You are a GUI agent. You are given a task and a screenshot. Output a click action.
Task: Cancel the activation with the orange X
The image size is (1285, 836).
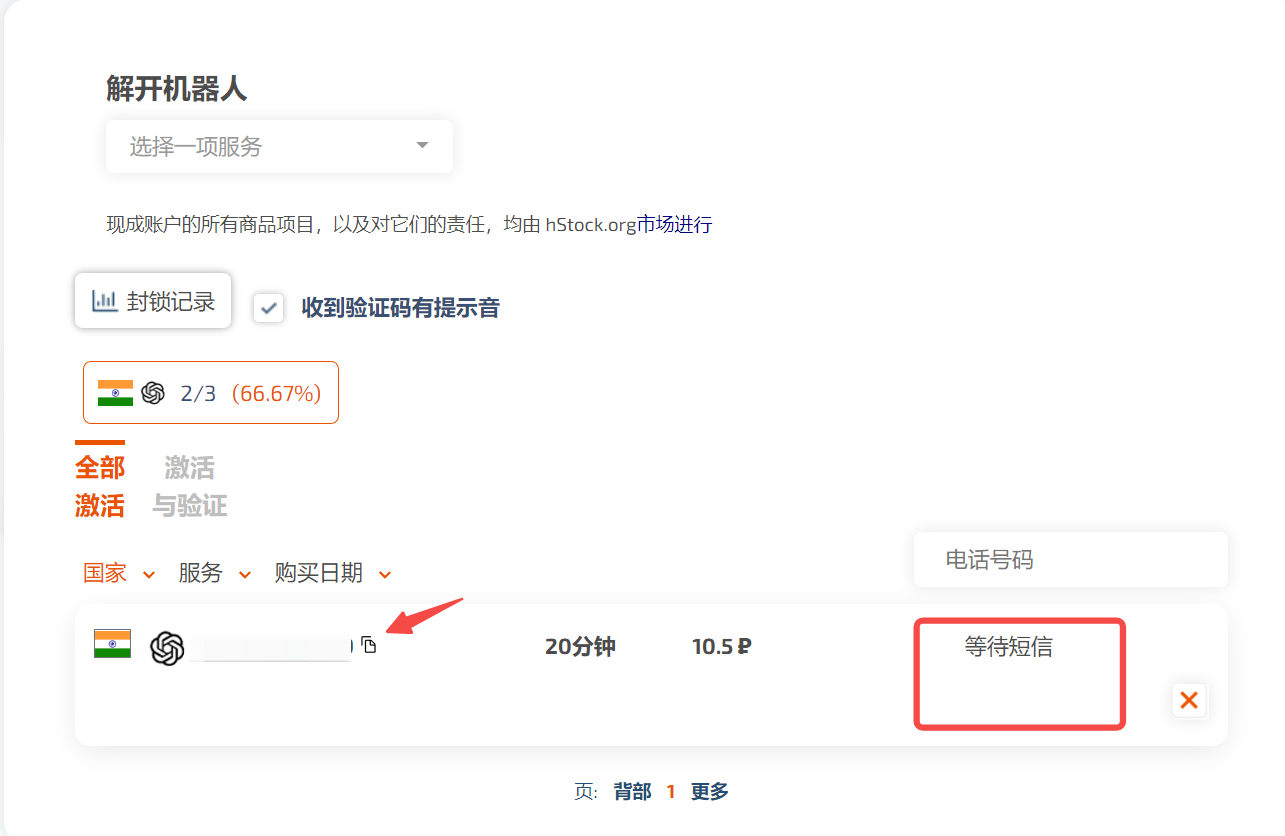[1189, 700]
